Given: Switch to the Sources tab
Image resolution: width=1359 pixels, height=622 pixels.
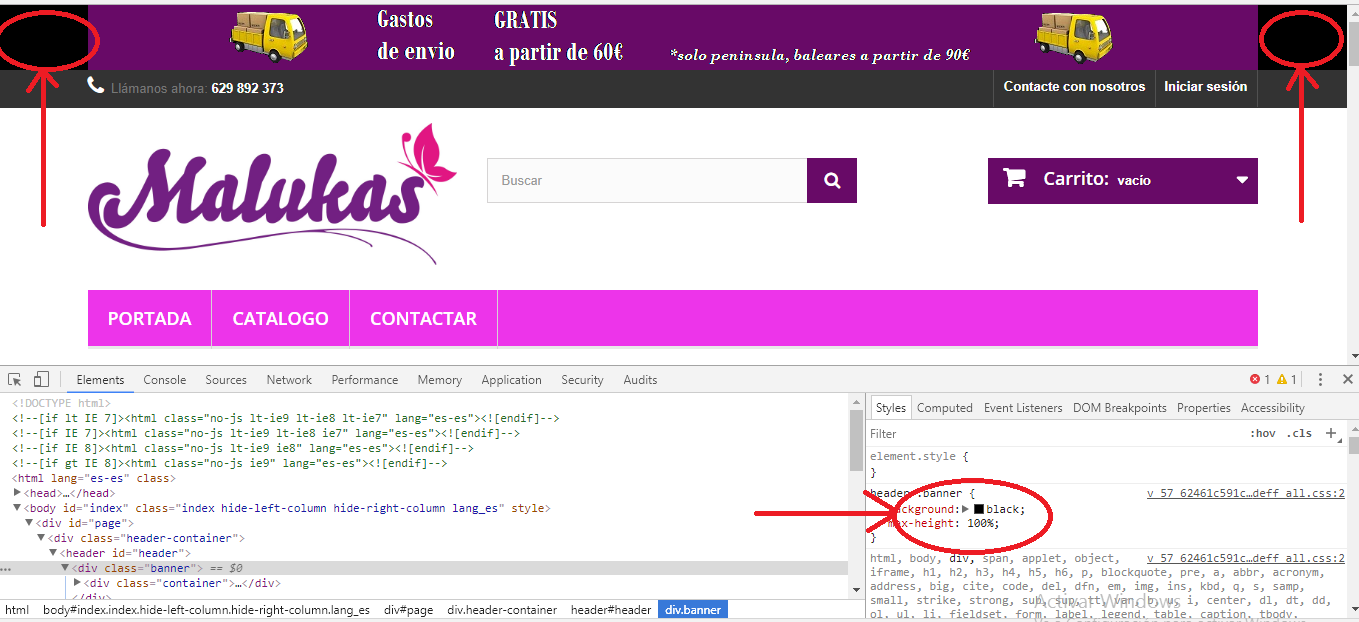Looking at the screenshot, I should point(226,380).
